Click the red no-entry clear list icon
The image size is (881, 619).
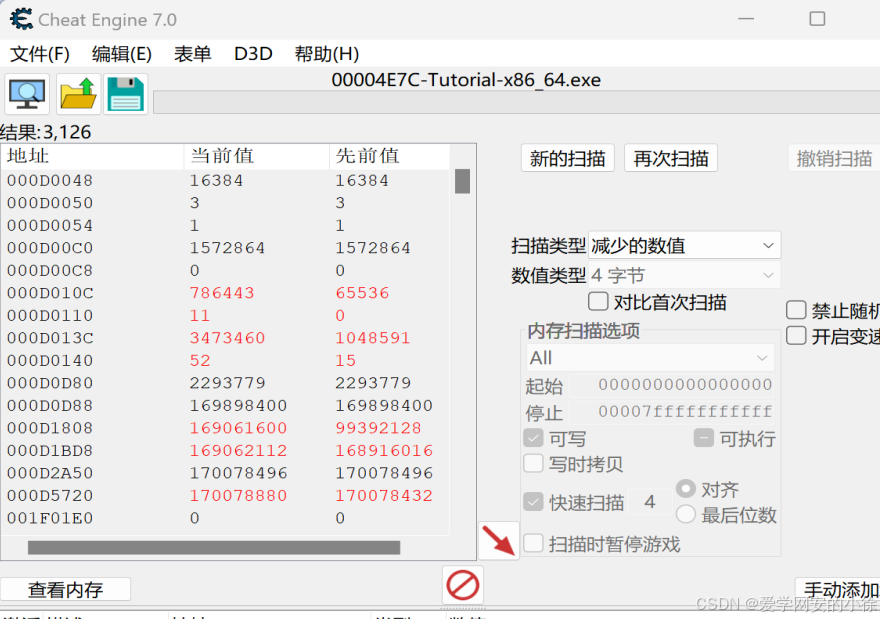coord(462,585)
